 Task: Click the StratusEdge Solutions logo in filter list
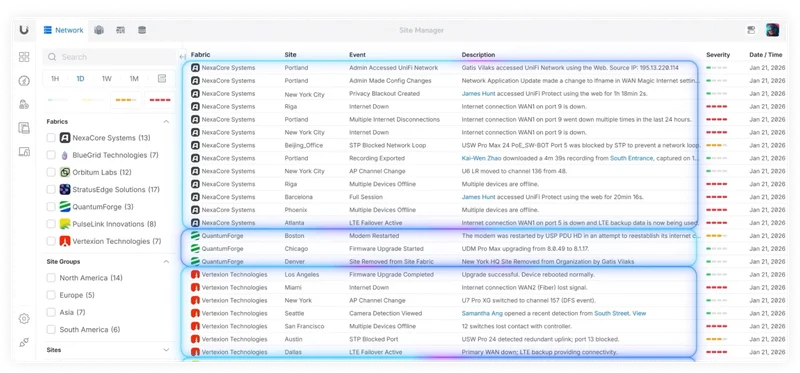coord(65,189)
